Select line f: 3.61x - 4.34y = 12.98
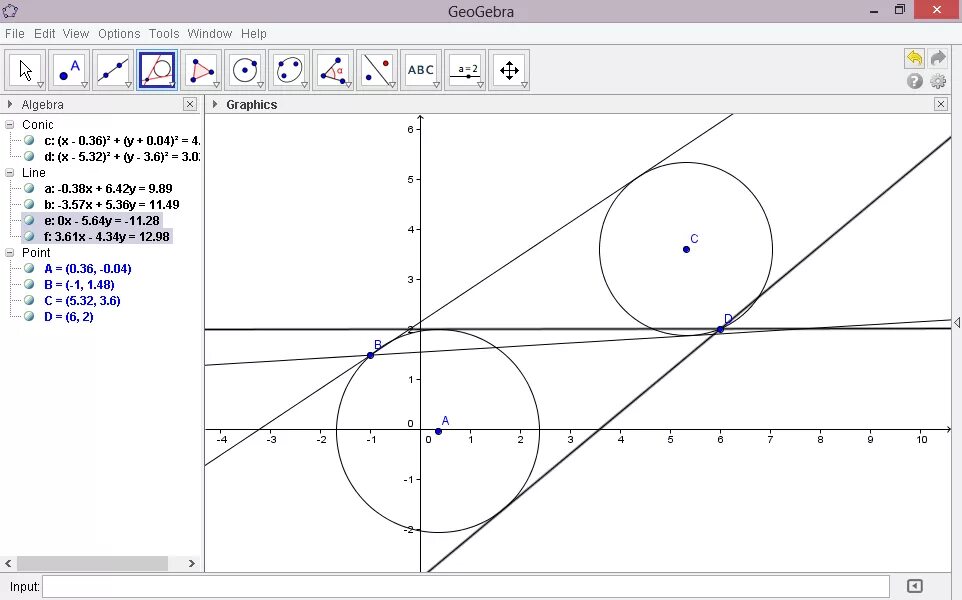Viewport: 962px width, 600px height. [107, 236]
